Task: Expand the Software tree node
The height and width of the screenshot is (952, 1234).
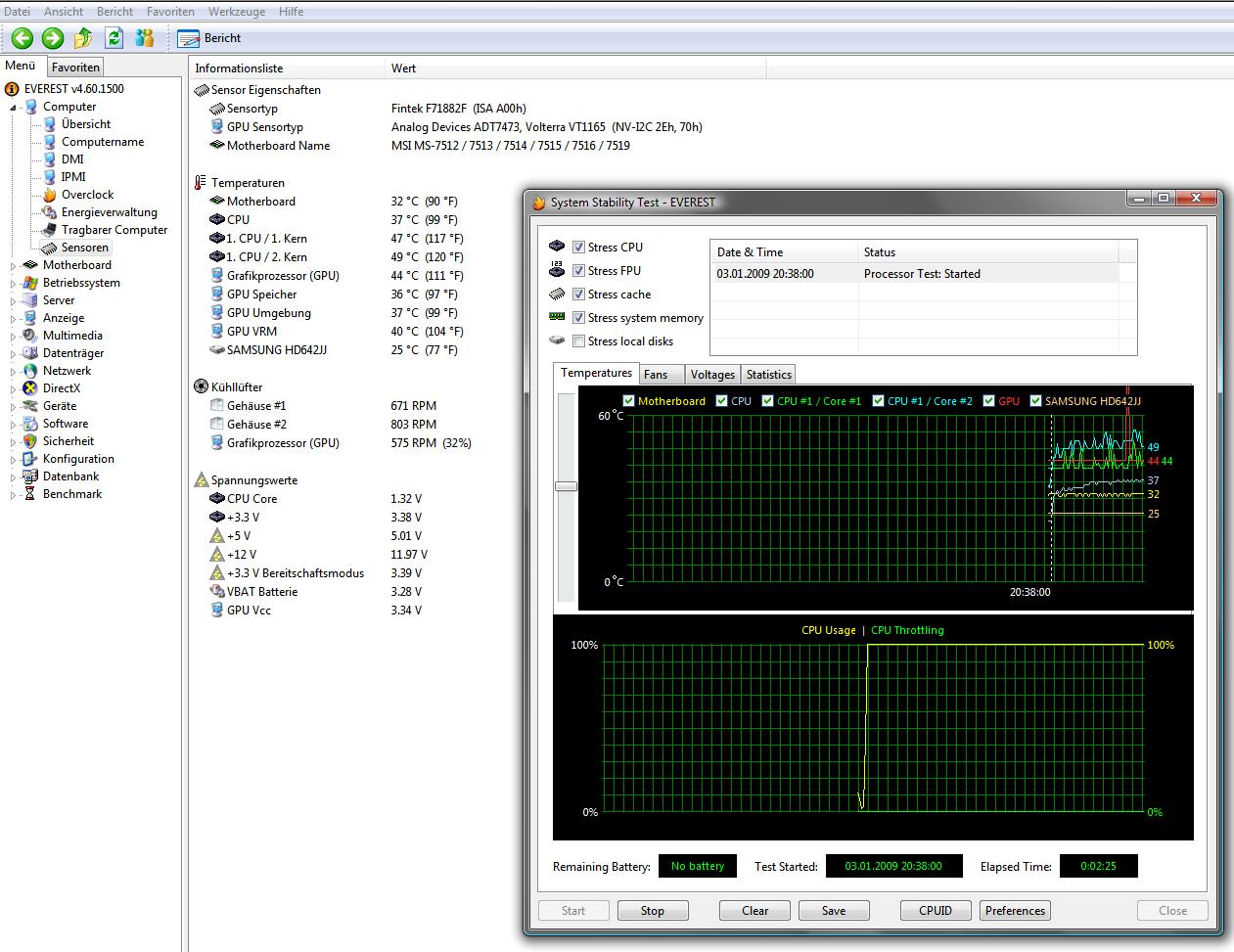Action: pyautogui.click(x=14, y=425)
